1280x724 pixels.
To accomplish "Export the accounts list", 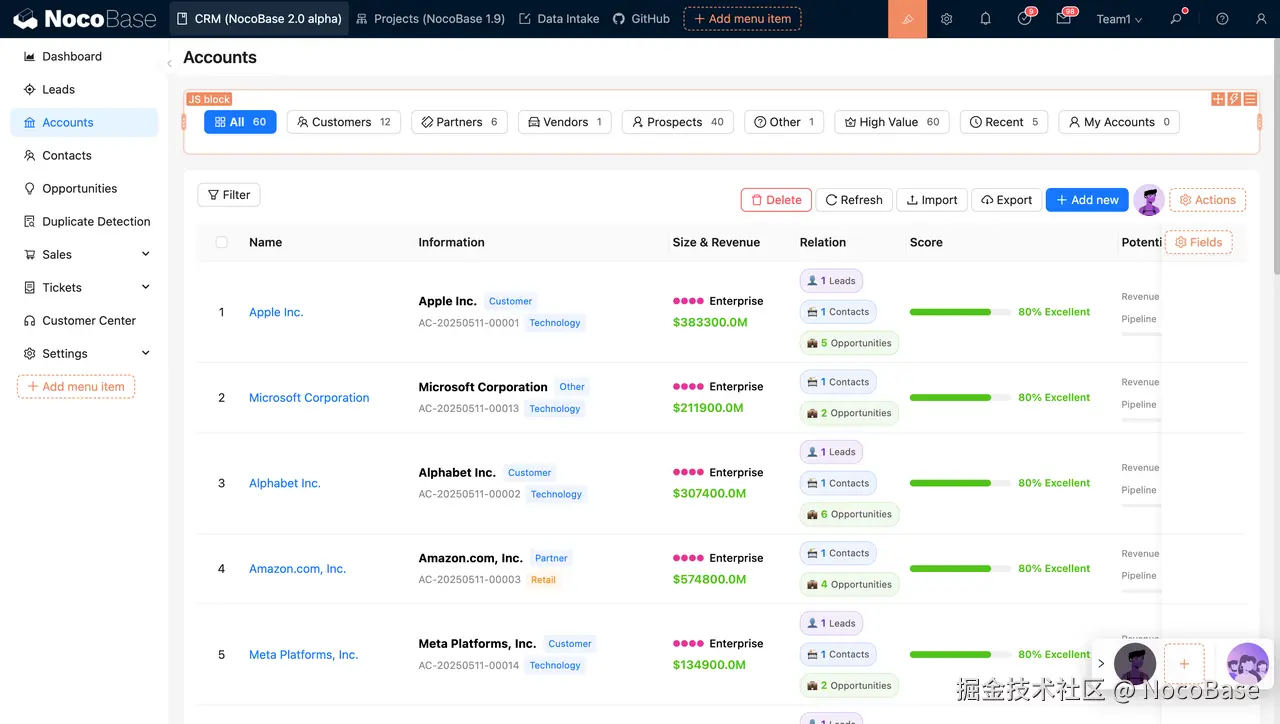I will [1007, 200].
